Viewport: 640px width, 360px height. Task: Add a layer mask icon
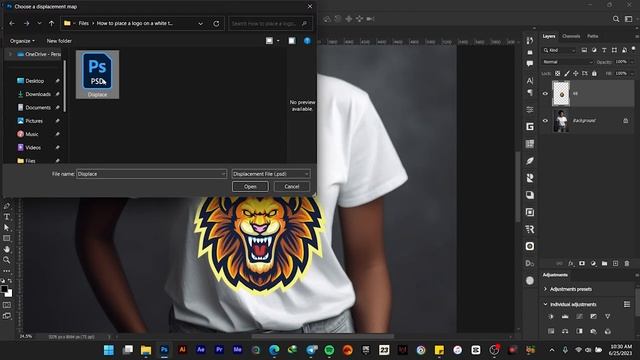coord(582,264)
